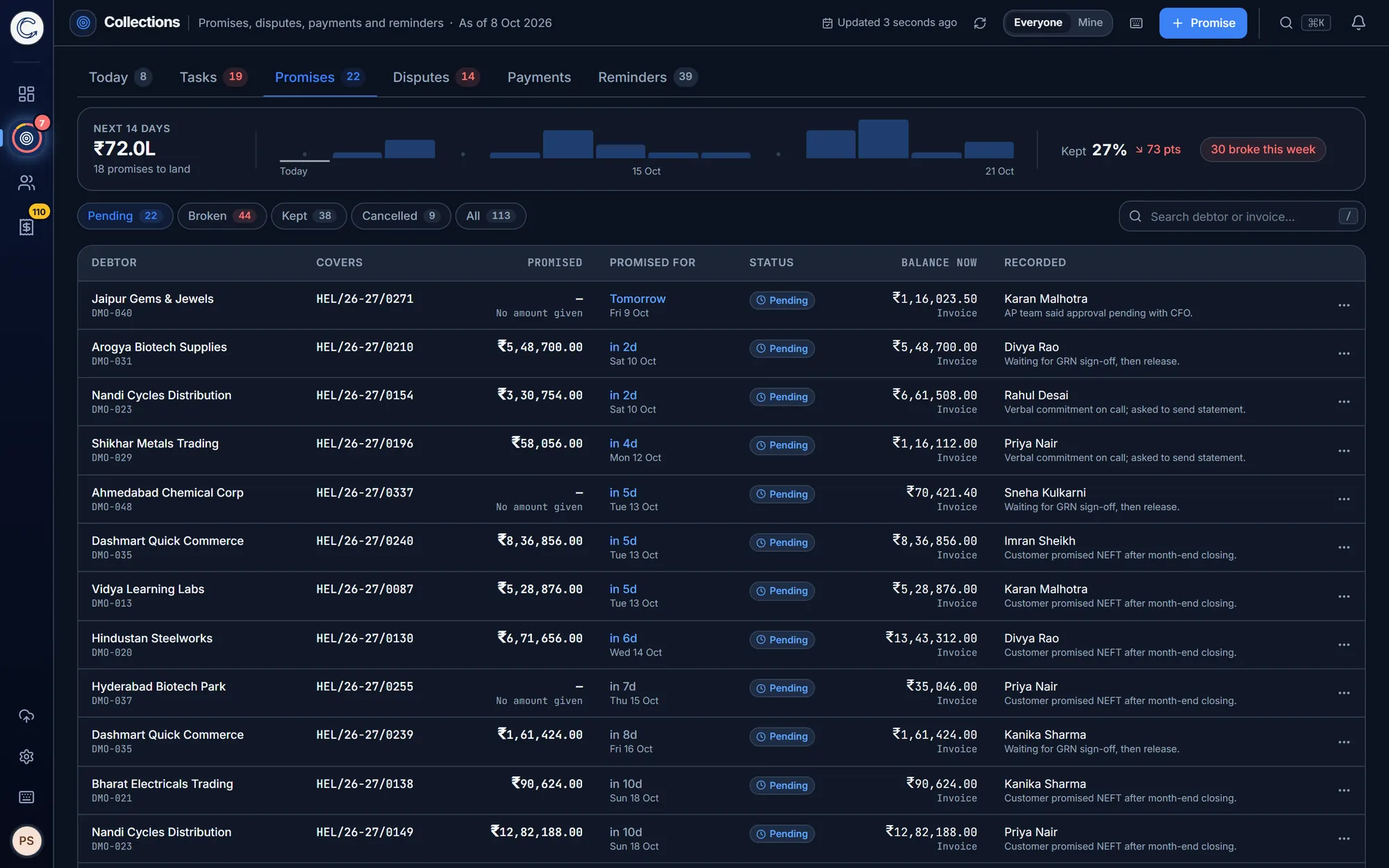
Task: Sort by the Promised For column header
Action: point(652,262)
